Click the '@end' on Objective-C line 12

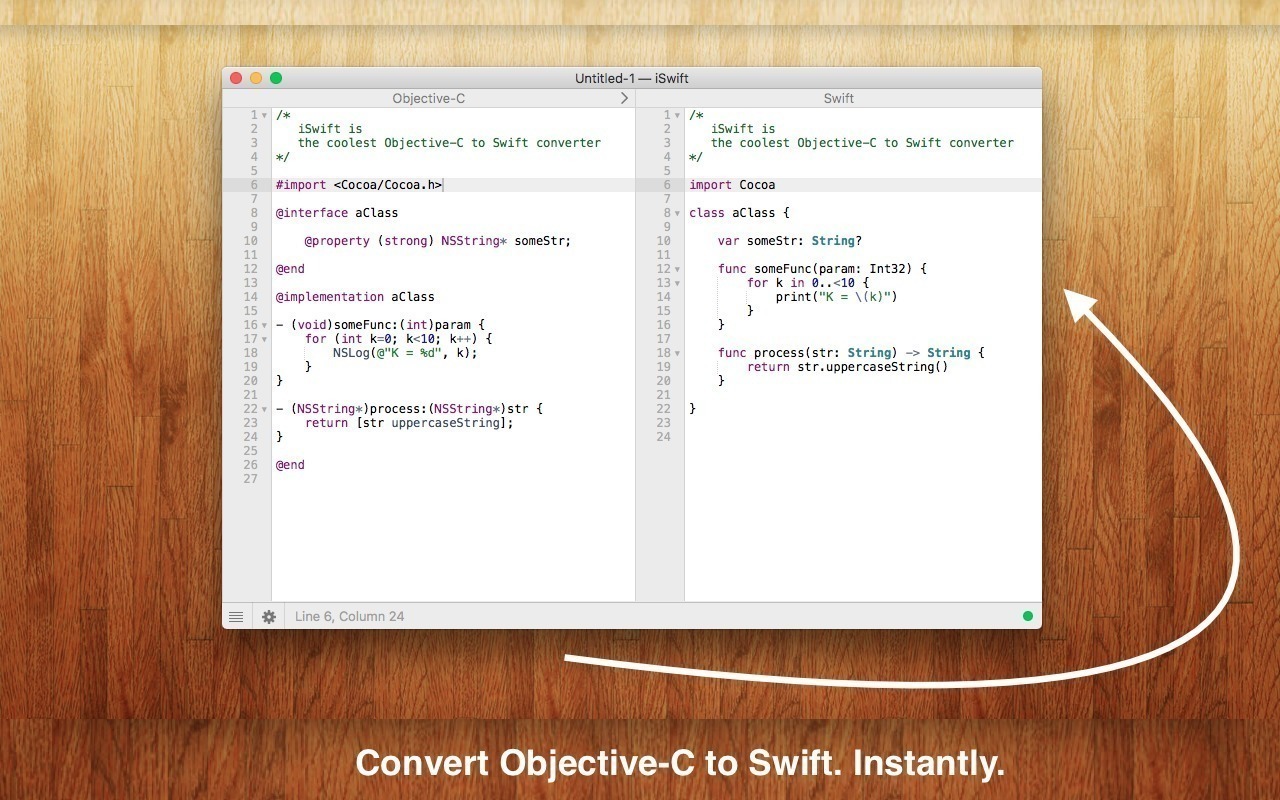click(x=290, y=269)
